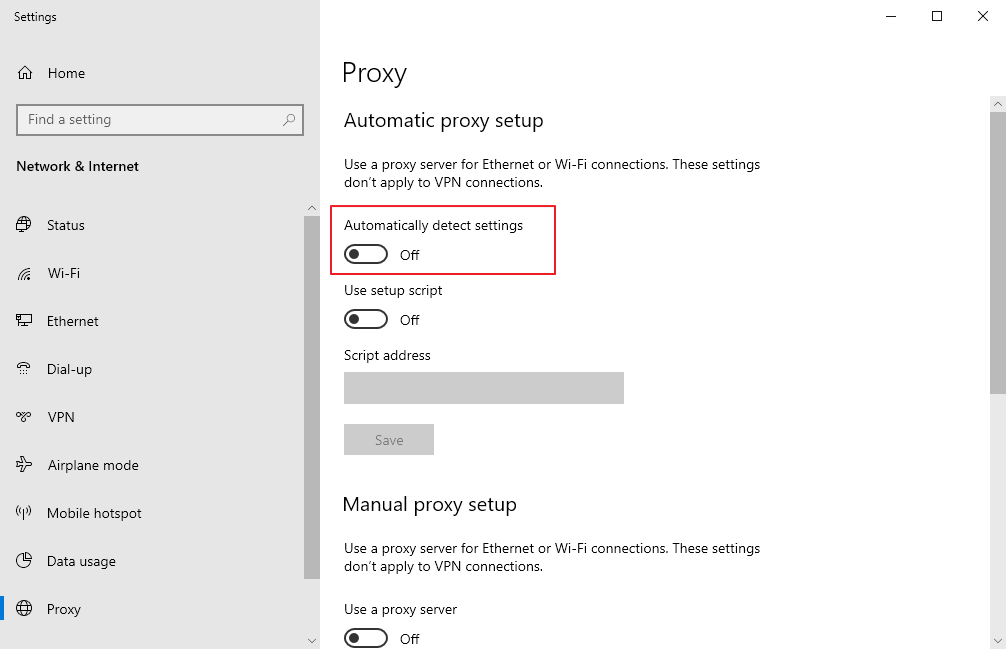Open Dial-up via its phone icon
Image resolution: width=1006 pixels, height=649 pixels.
point(24,369)
